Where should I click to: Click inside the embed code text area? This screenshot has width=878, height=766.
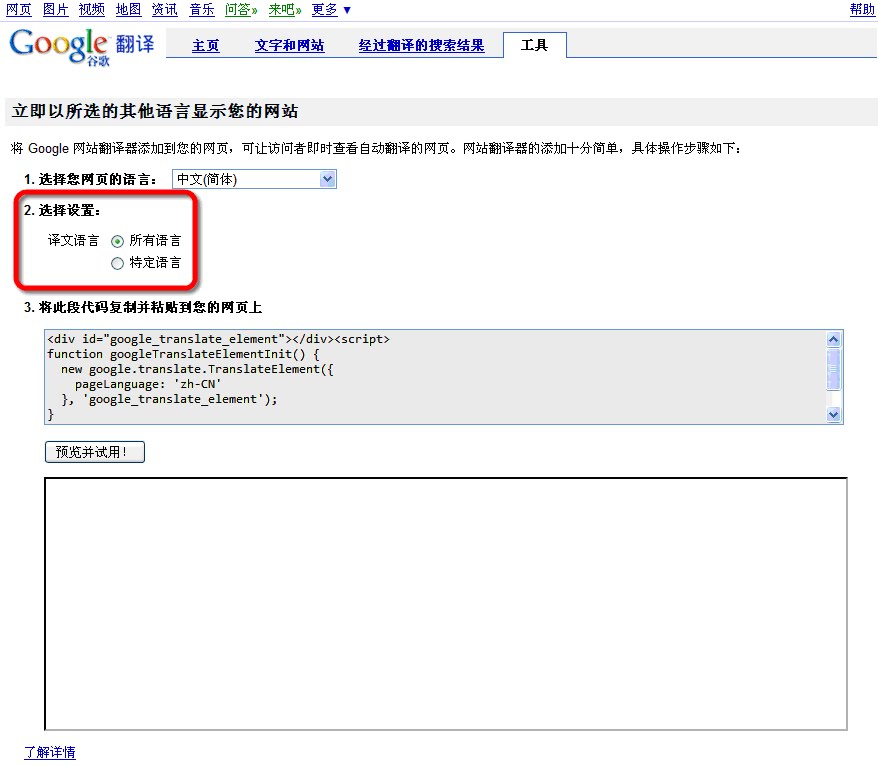tap(434, 377)
